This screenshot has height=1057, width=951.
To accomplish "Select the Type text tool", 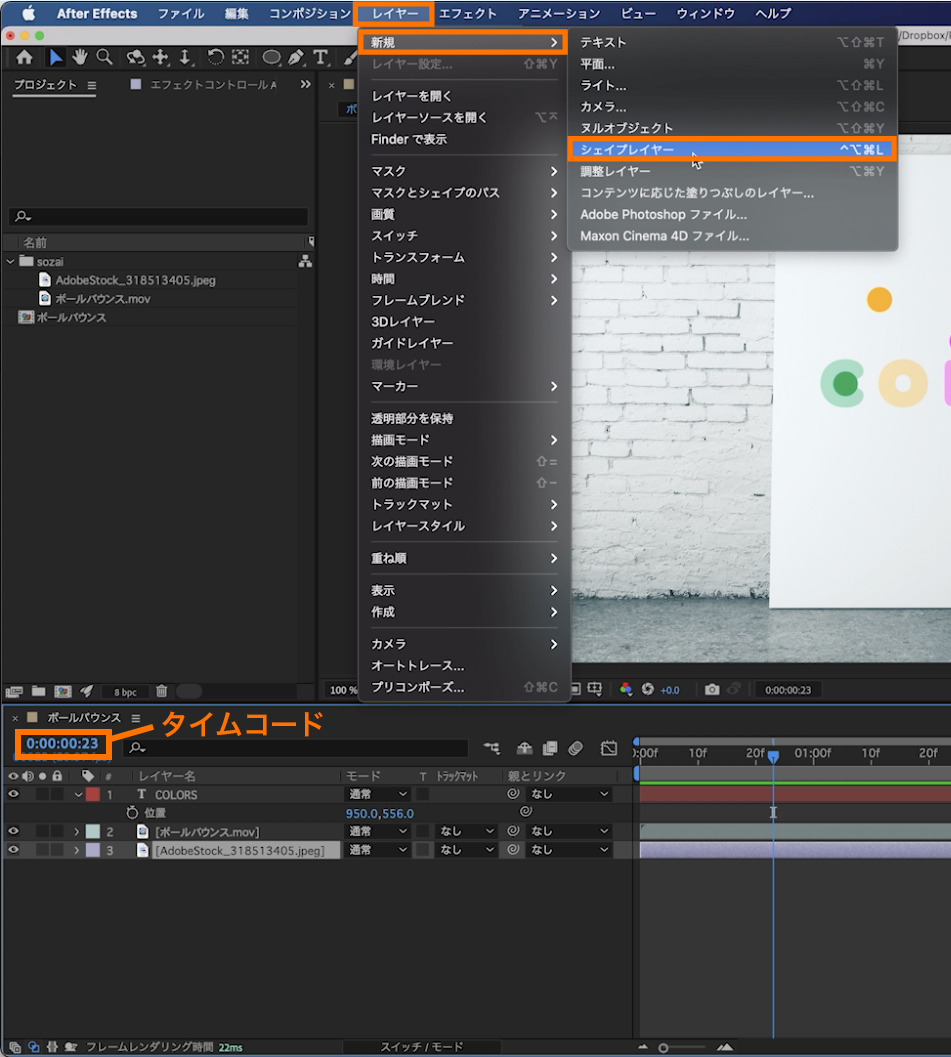I will pyautogui.click(x=321, y=57).
